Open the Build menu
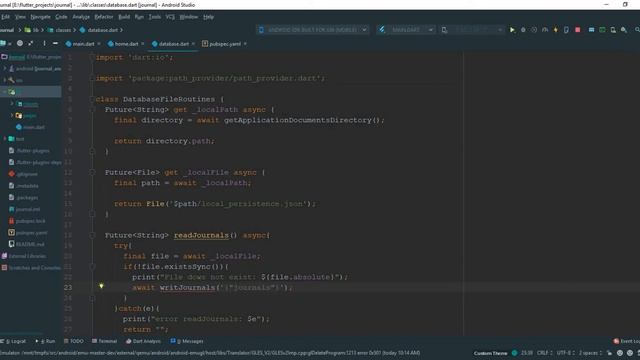 coord(124,17)
